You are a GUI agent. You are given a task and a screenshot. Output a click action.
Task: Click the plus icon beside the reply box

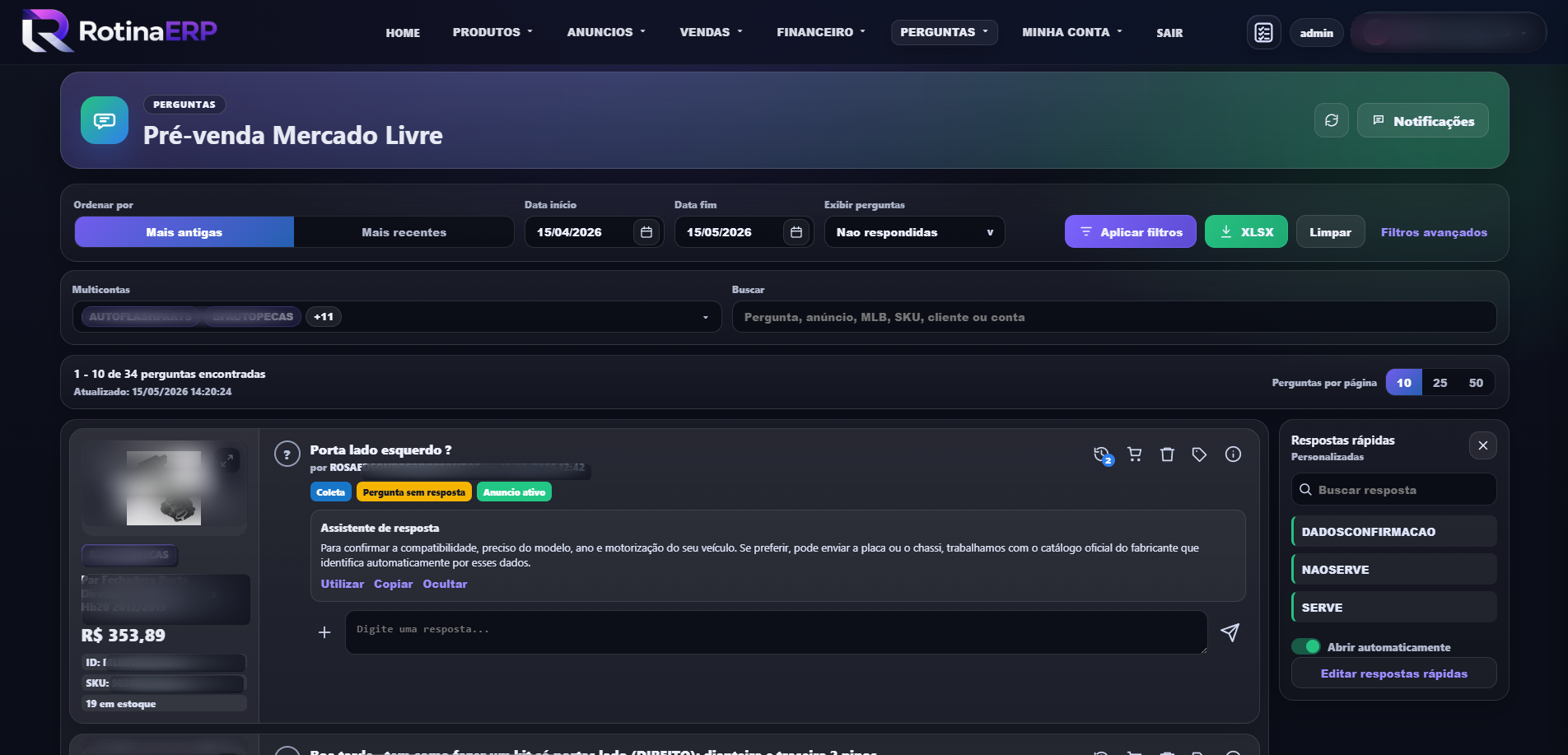click(324, 632)
